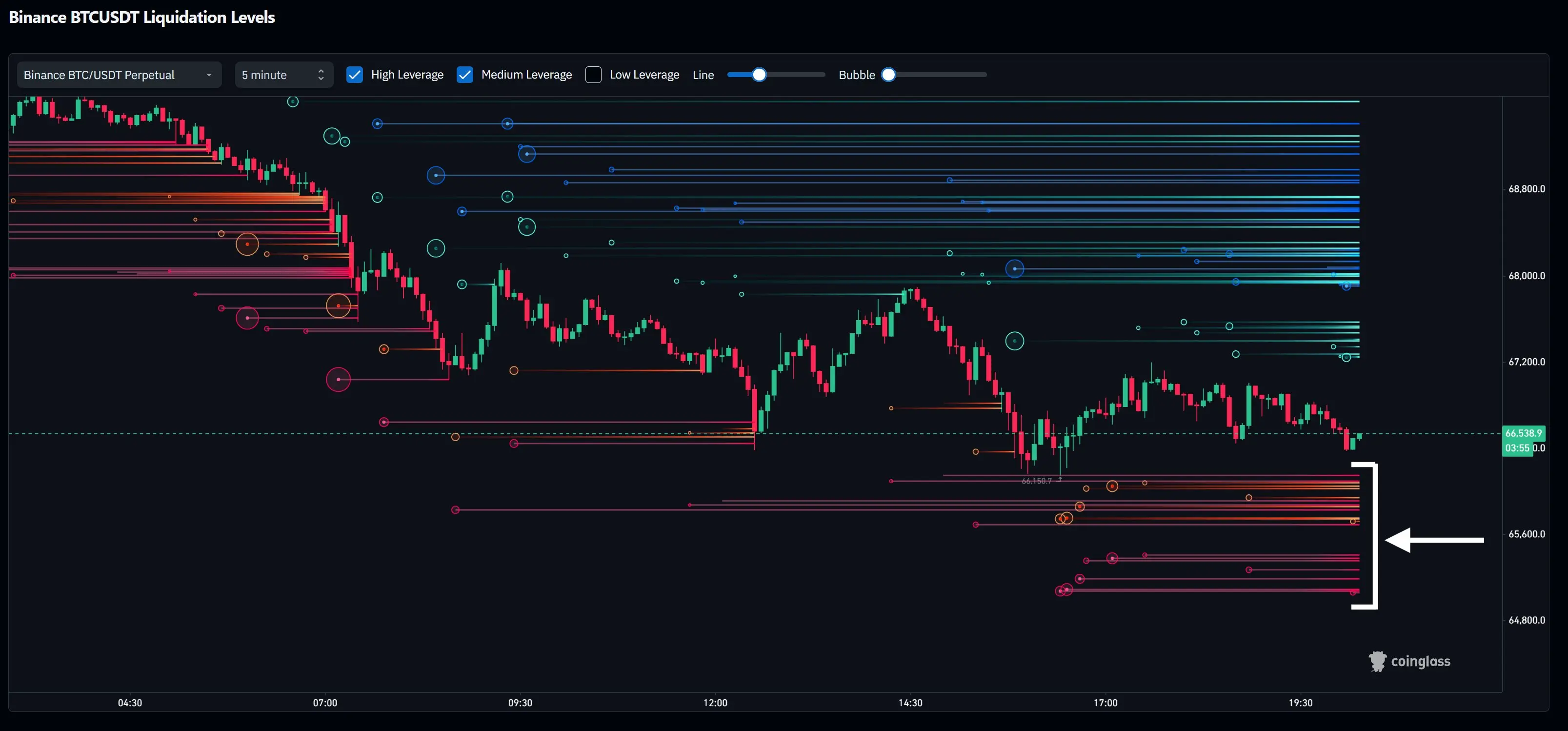Screen dimensions: 1568x731
Task: Click the Line slider handle
Action: [759, 75]
